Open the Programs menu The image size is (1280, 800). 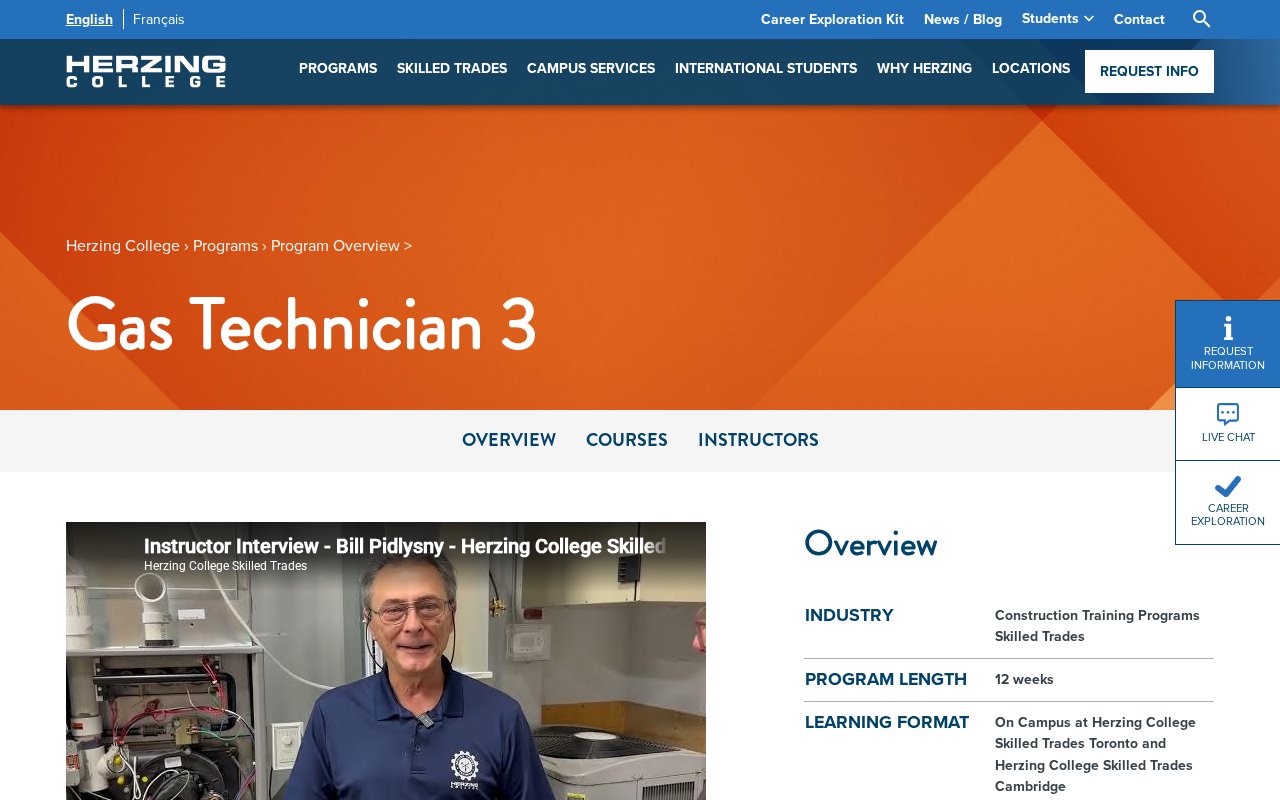[338, 68]
